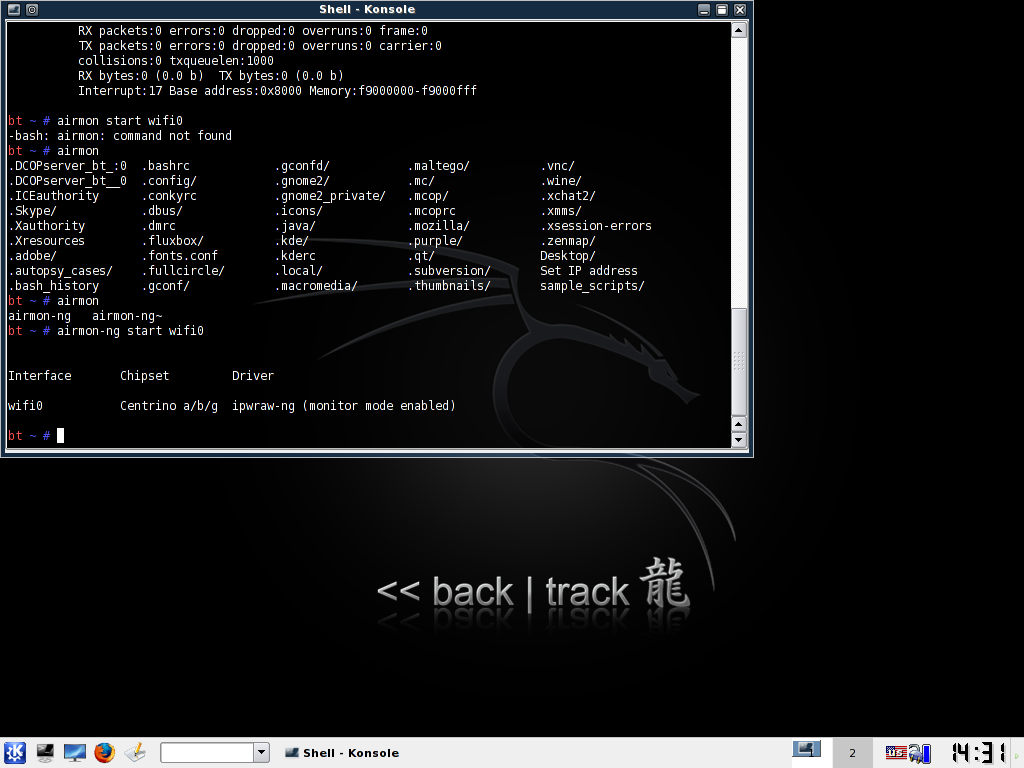Image resolution: width=1024 pixels, height=768 pixels.
Task: Open the KDE K menu launcher
Action: click(x=14, y=752)
